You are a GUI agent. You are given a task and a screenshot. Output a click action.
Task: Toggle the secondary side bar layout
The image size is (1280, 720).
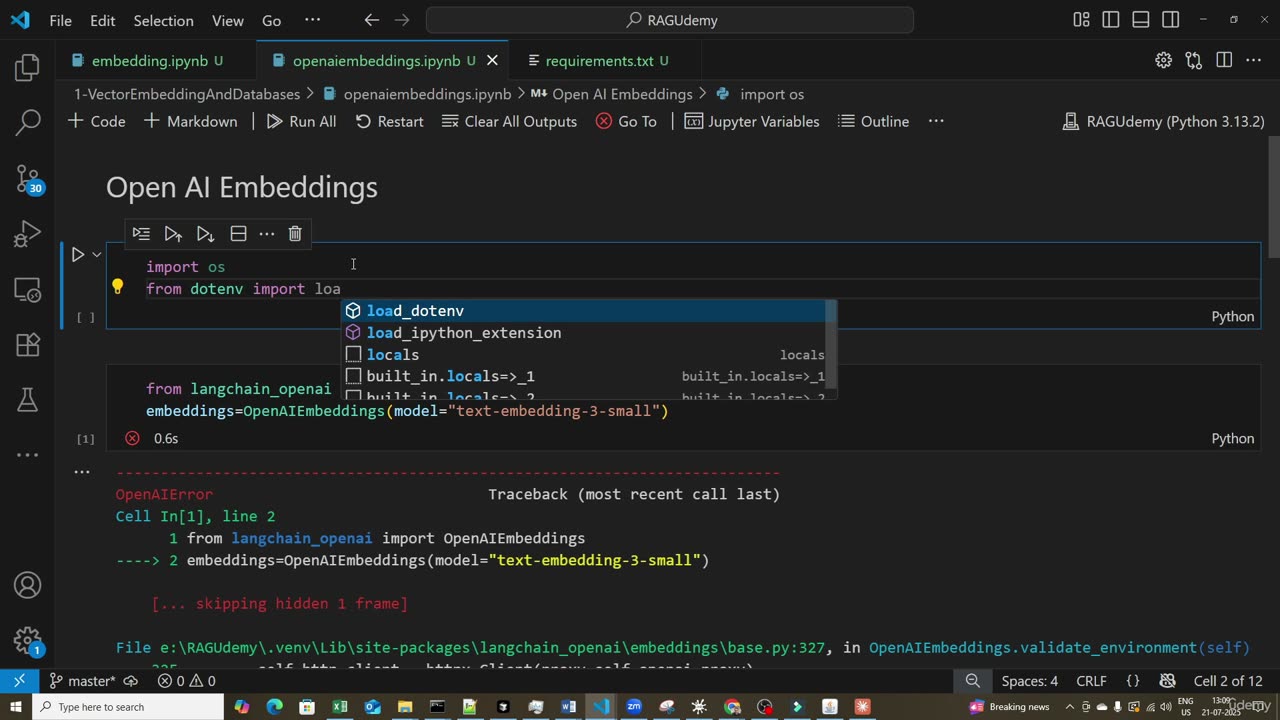(x=1171, y=20)
